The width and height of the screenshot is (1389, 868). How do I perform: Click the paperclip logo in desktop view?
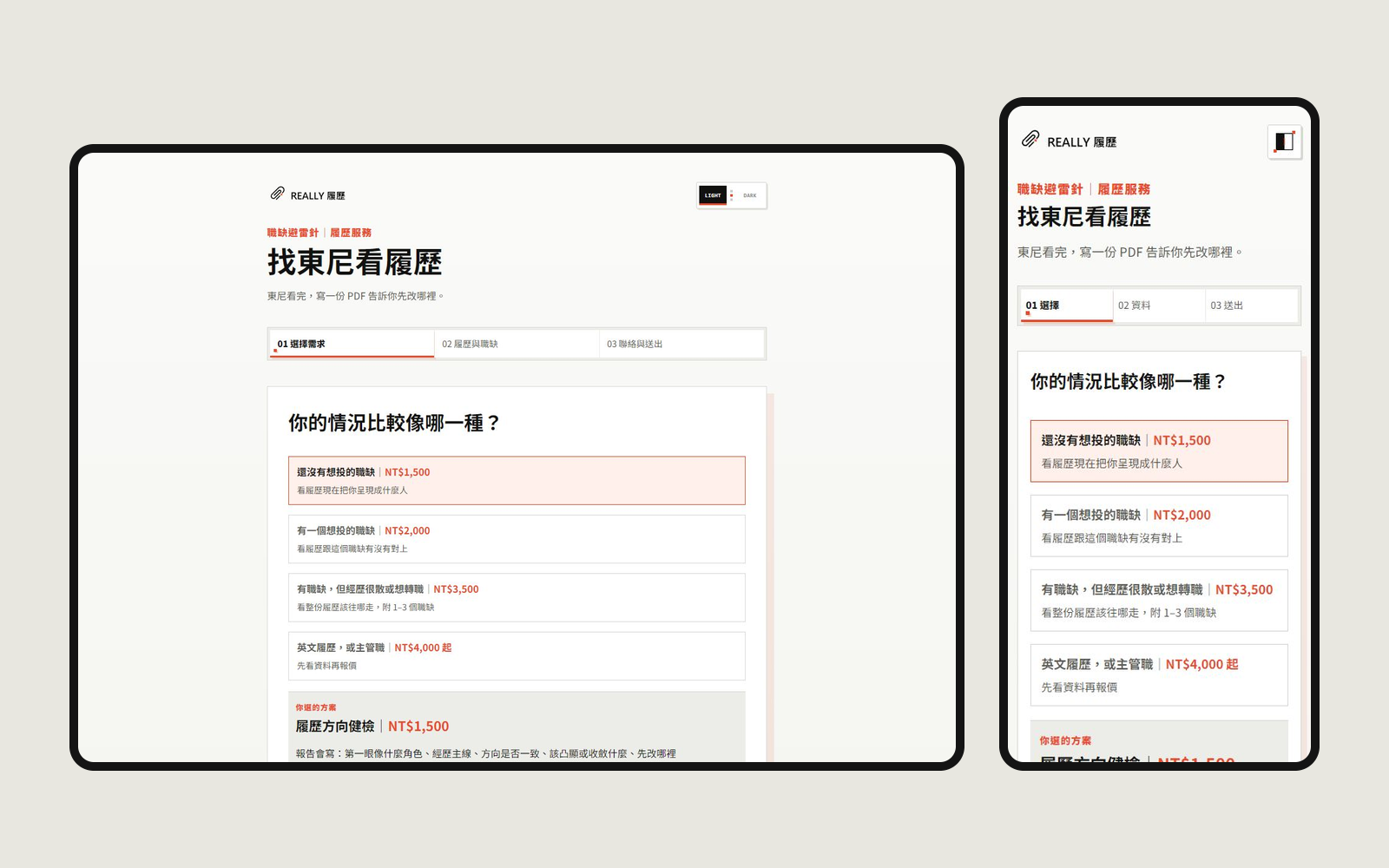[x=277, y=194]
